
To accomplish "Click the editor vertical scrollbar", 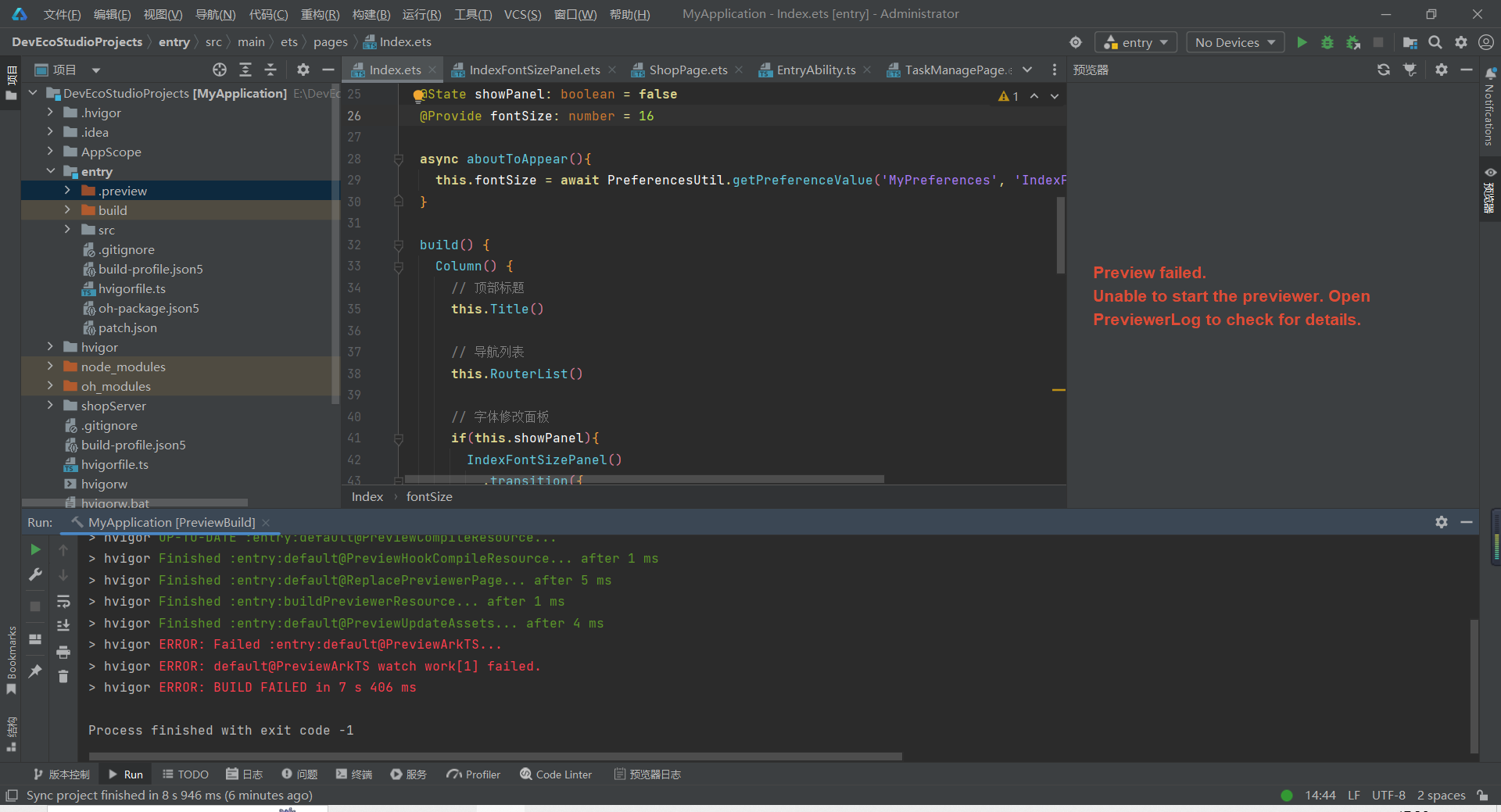I will tap(1061, 234).
